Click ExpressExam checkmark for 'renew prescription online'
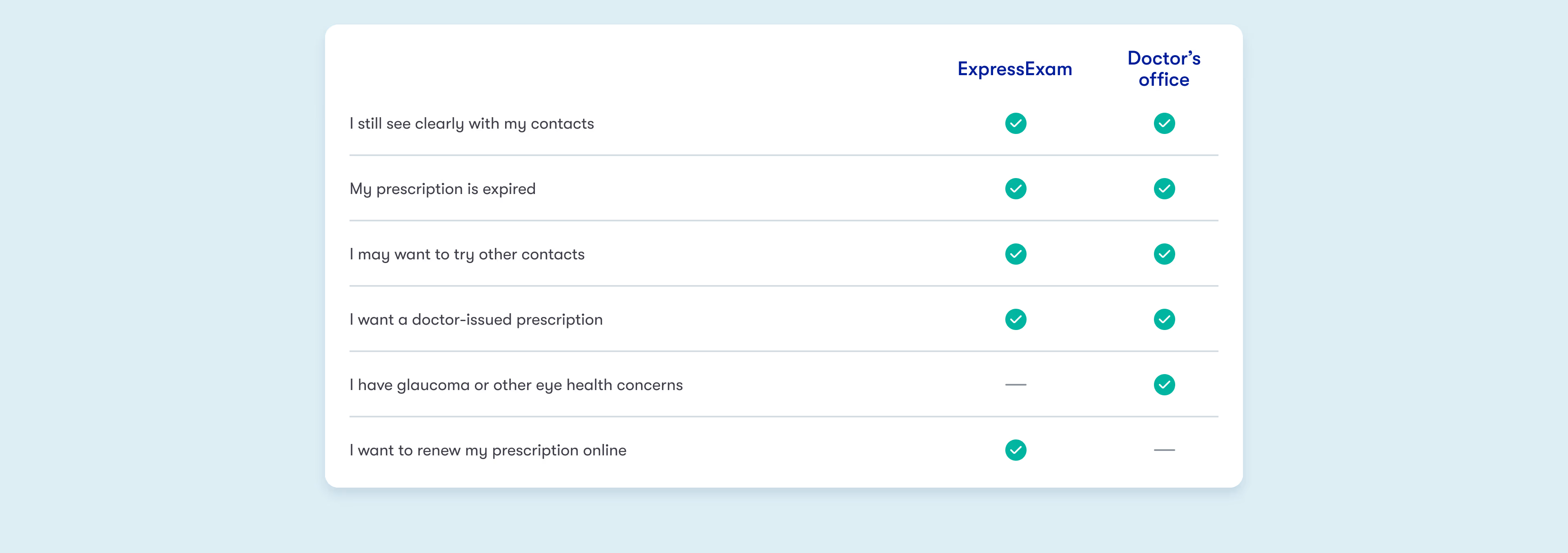 [1015, 450]
